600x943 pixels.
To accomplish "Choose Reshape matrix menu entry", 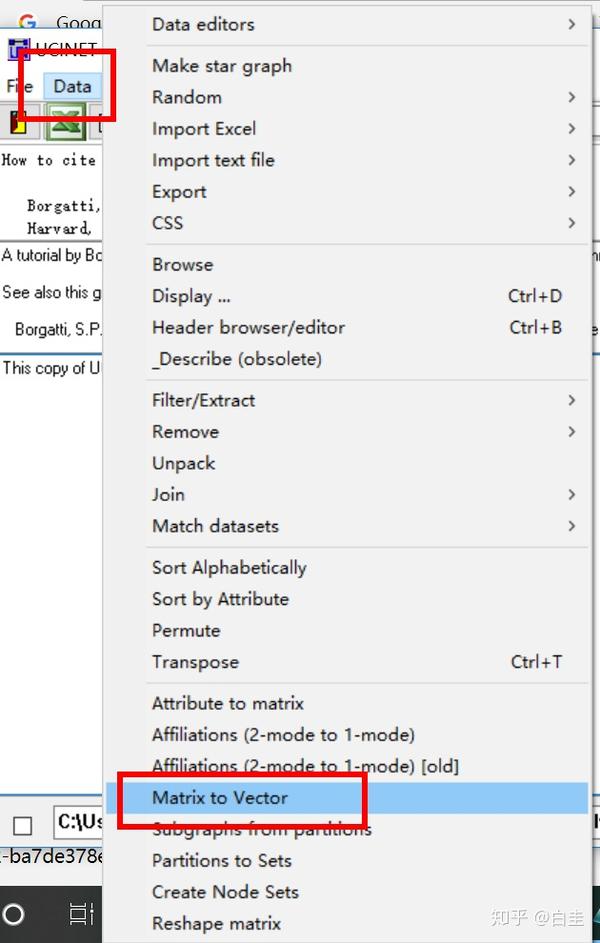I will 216,924.
